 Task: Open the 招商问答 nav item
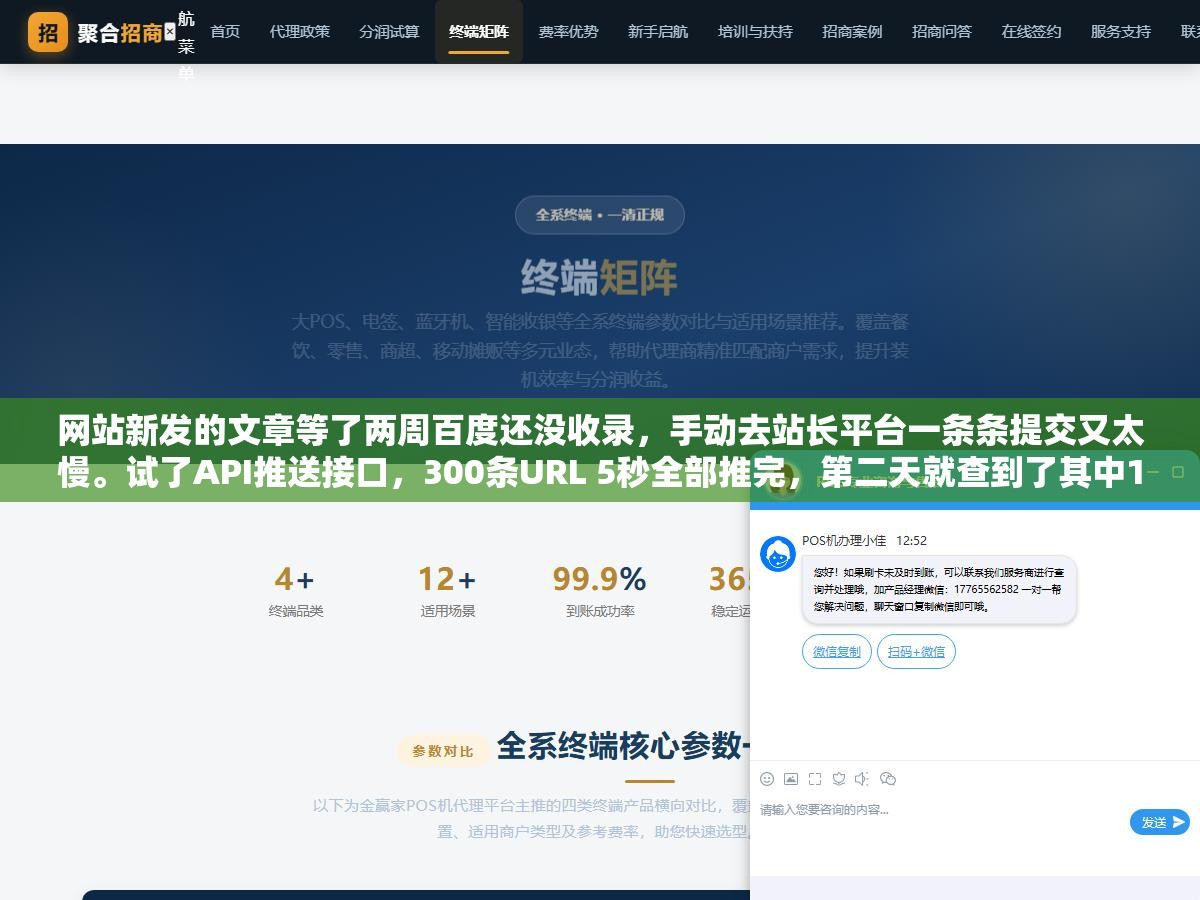click(942, 32)
